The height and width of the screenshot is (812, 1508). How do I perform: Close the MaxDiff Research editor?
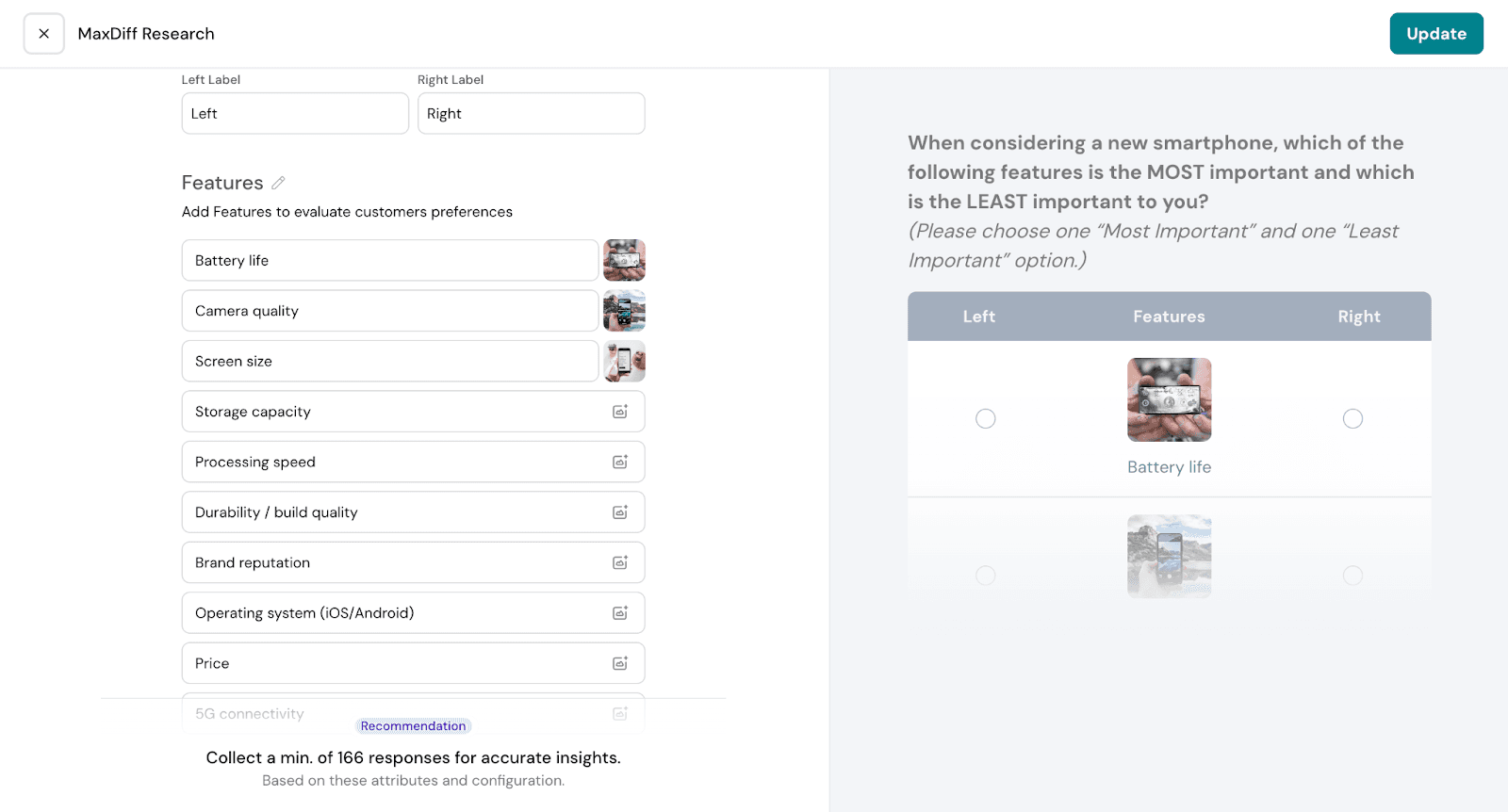44,34
